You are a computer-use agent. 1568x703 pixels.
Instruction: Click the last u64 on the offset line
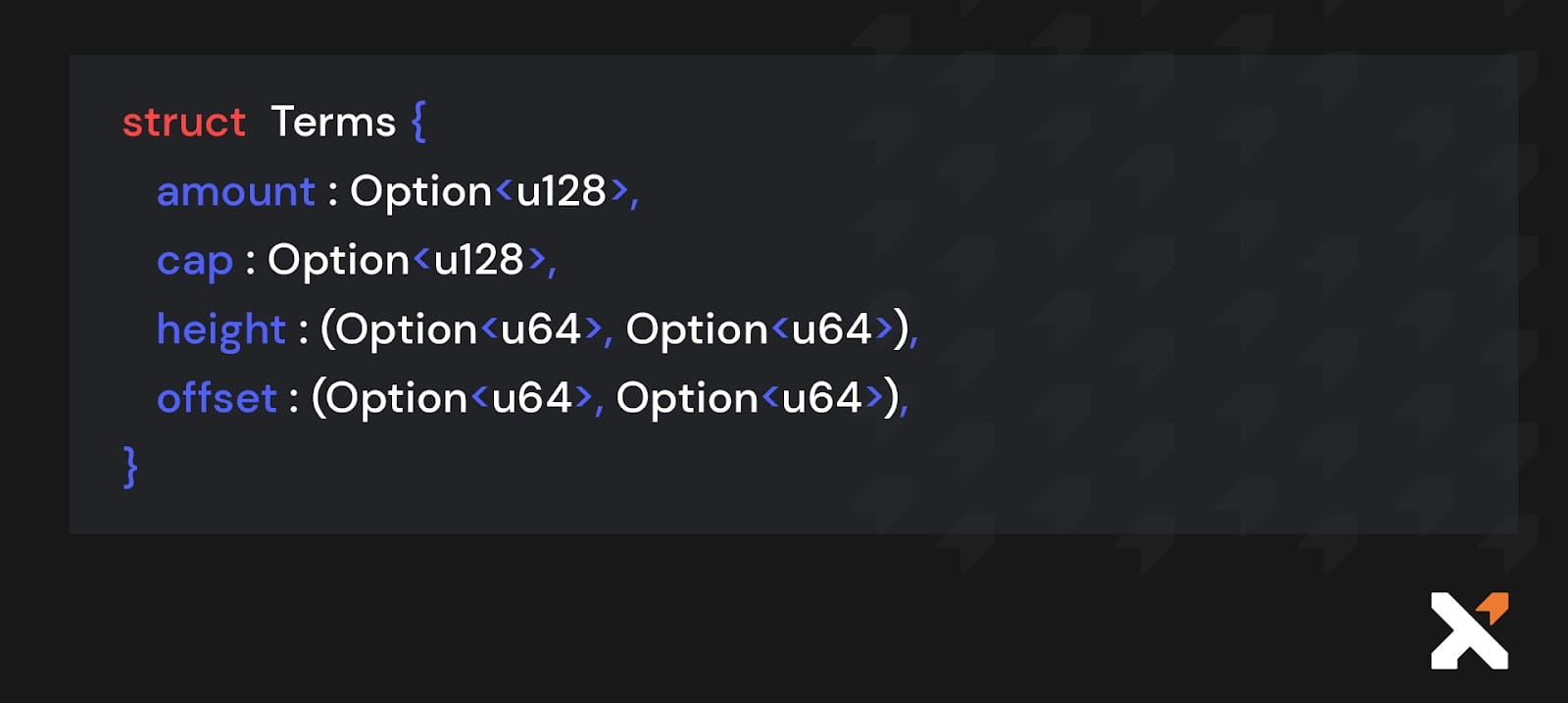(822, 398)
